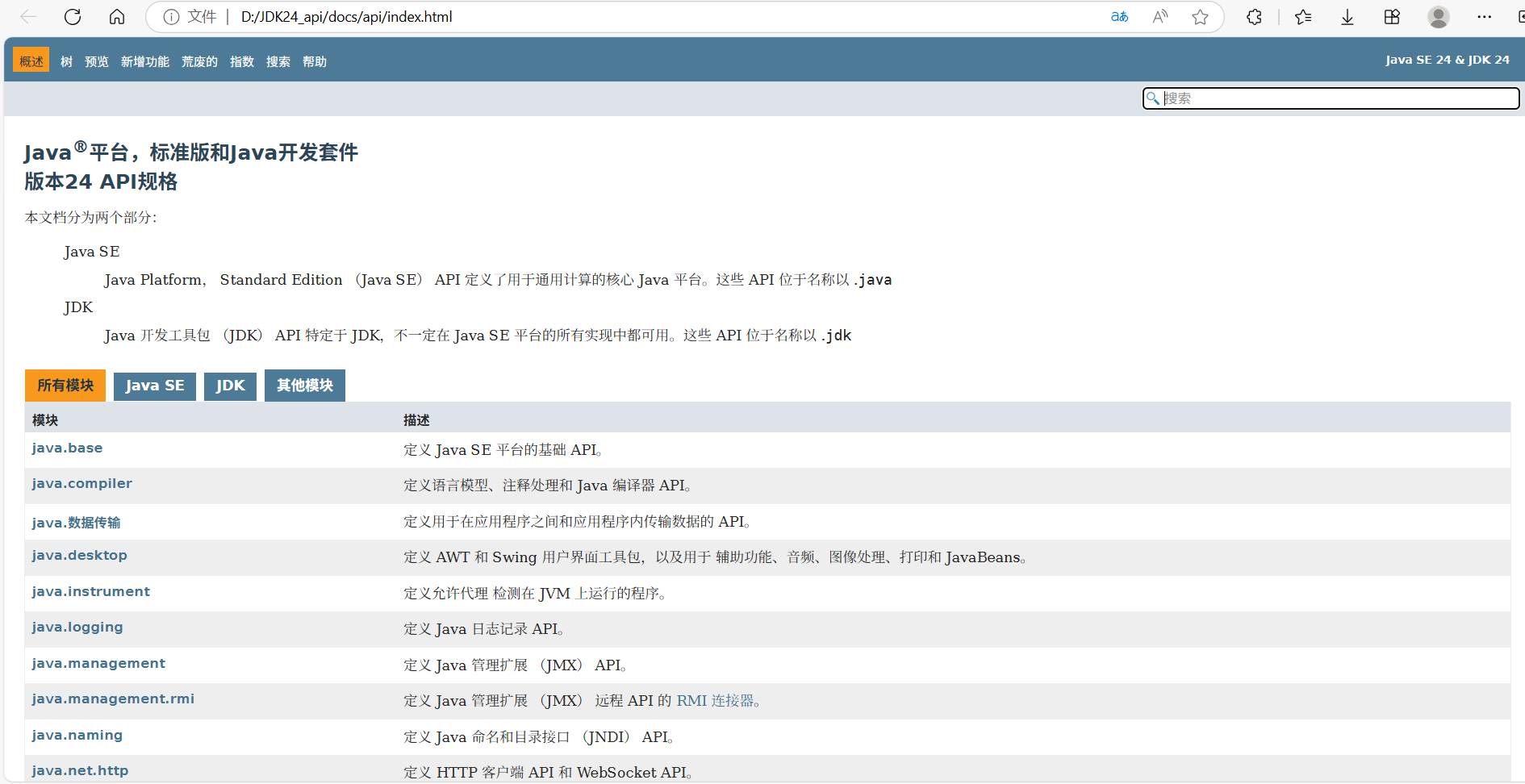Click the browser back arrow
This screenshot has height=784, width=1525.
[x=28, y=17]
